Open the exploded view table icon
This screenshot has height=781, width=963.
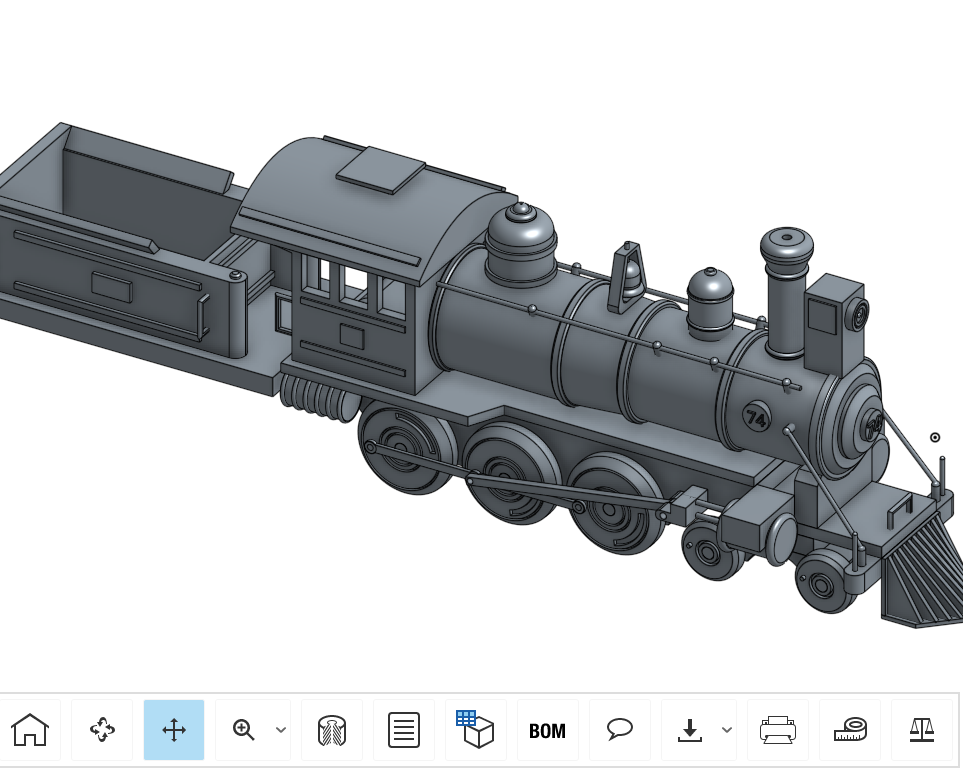tap(475, 730)
